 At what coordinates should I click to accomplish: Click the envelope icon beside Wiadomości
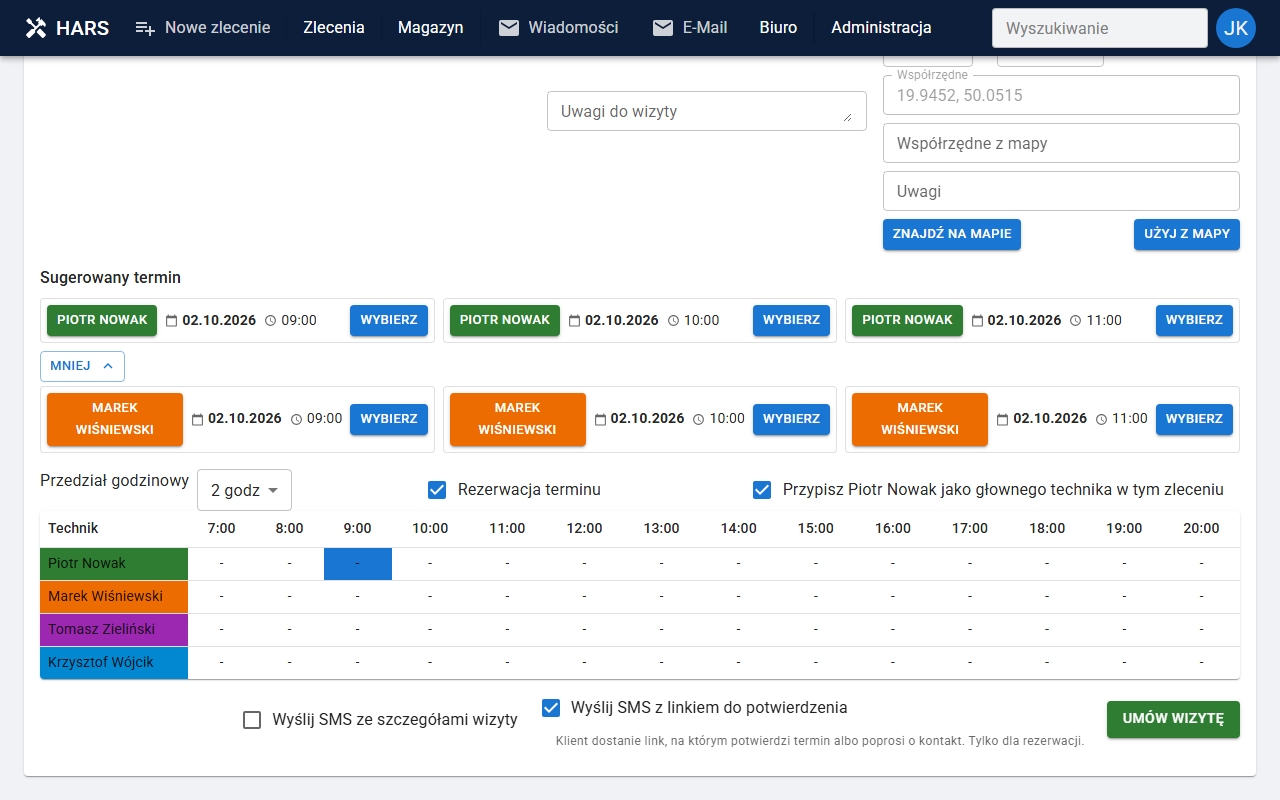coord(509,28)
